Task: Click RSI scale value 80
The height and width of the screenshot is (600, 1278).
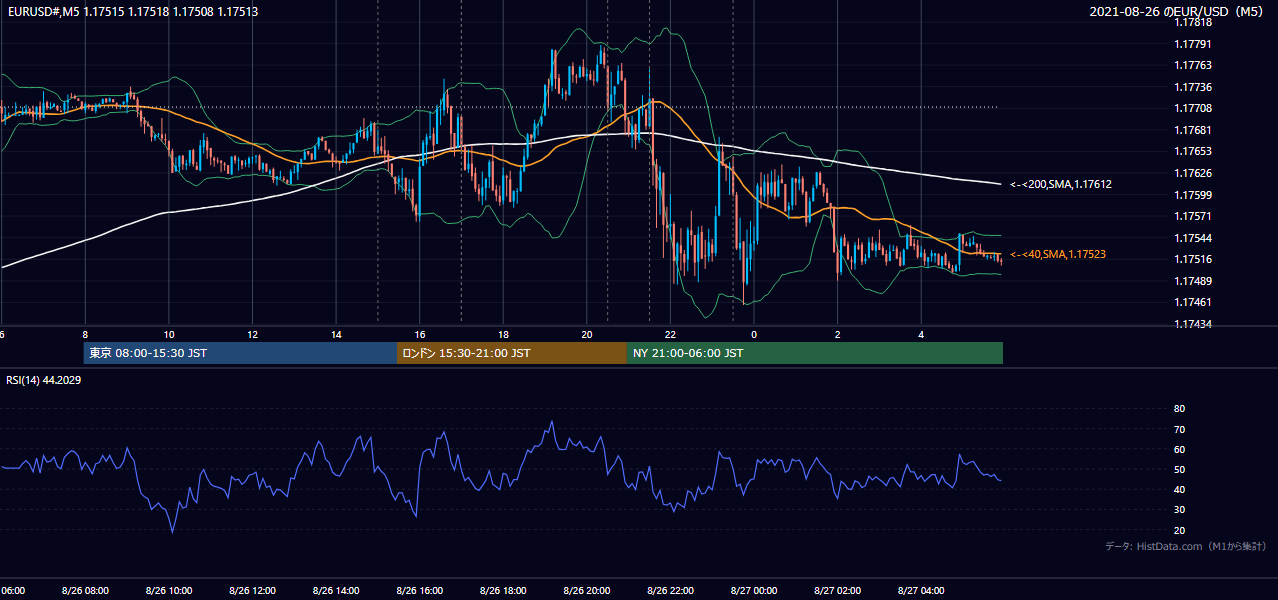Action: (1180, 409)
